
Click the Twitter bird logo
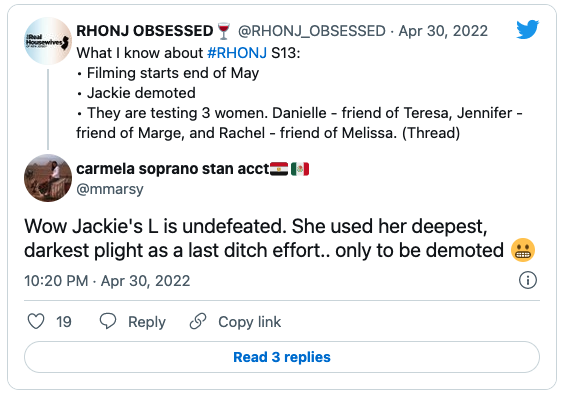click(527, 29)
